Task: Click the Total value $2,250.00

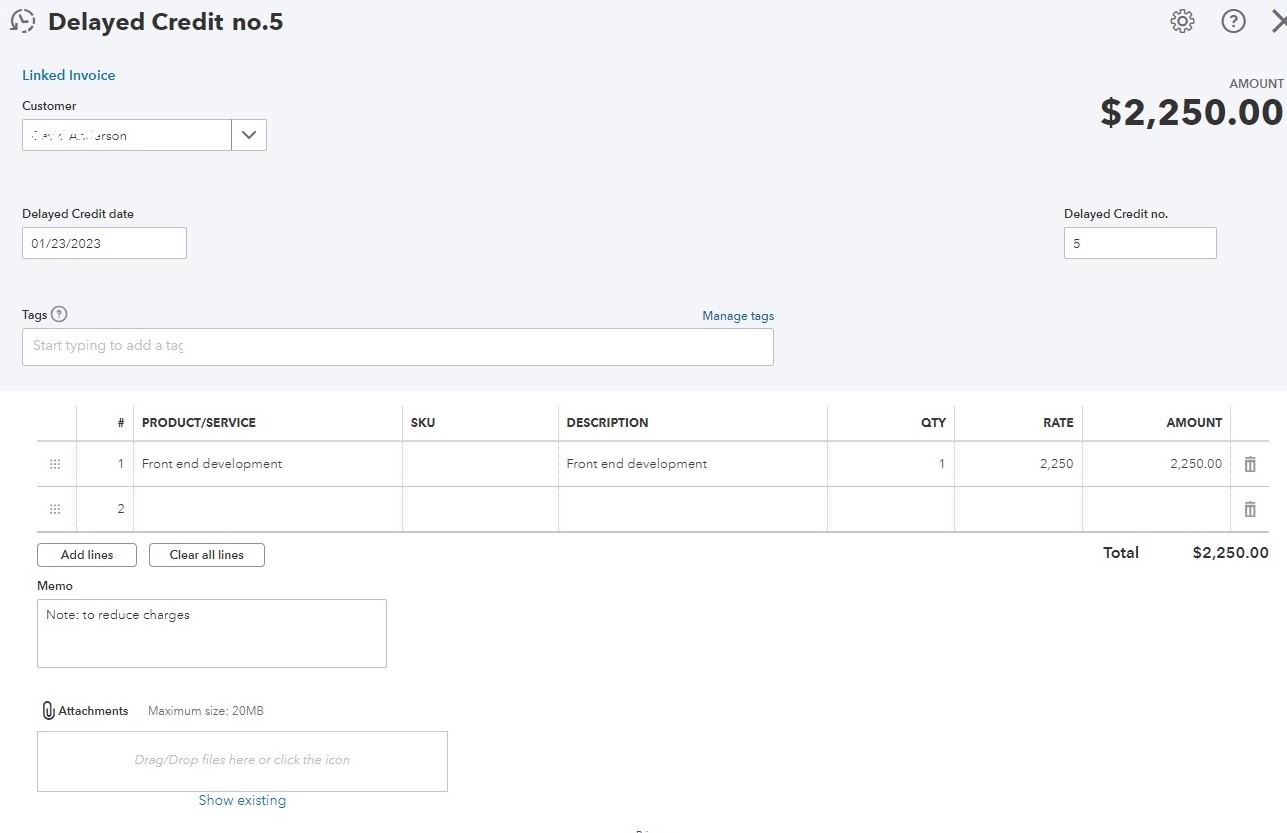Action: [x=1230, y=553]
